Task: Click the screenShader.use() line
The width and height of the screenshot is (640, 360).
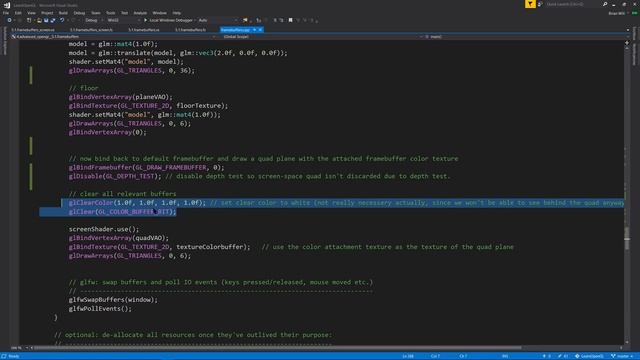Action: tap(104, 229)
